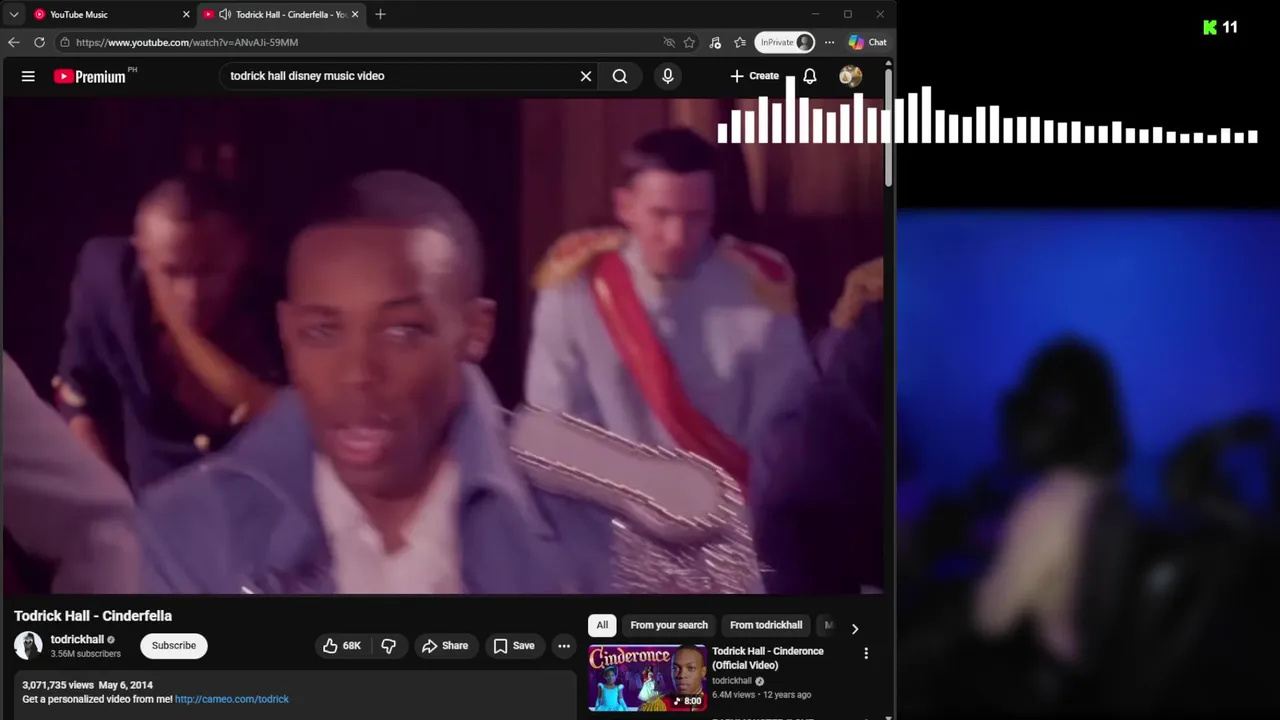Viewport: 1280px width, 720px height.
Task: Subscribe to todrickhall channel
Action: [x=174, y=646]
